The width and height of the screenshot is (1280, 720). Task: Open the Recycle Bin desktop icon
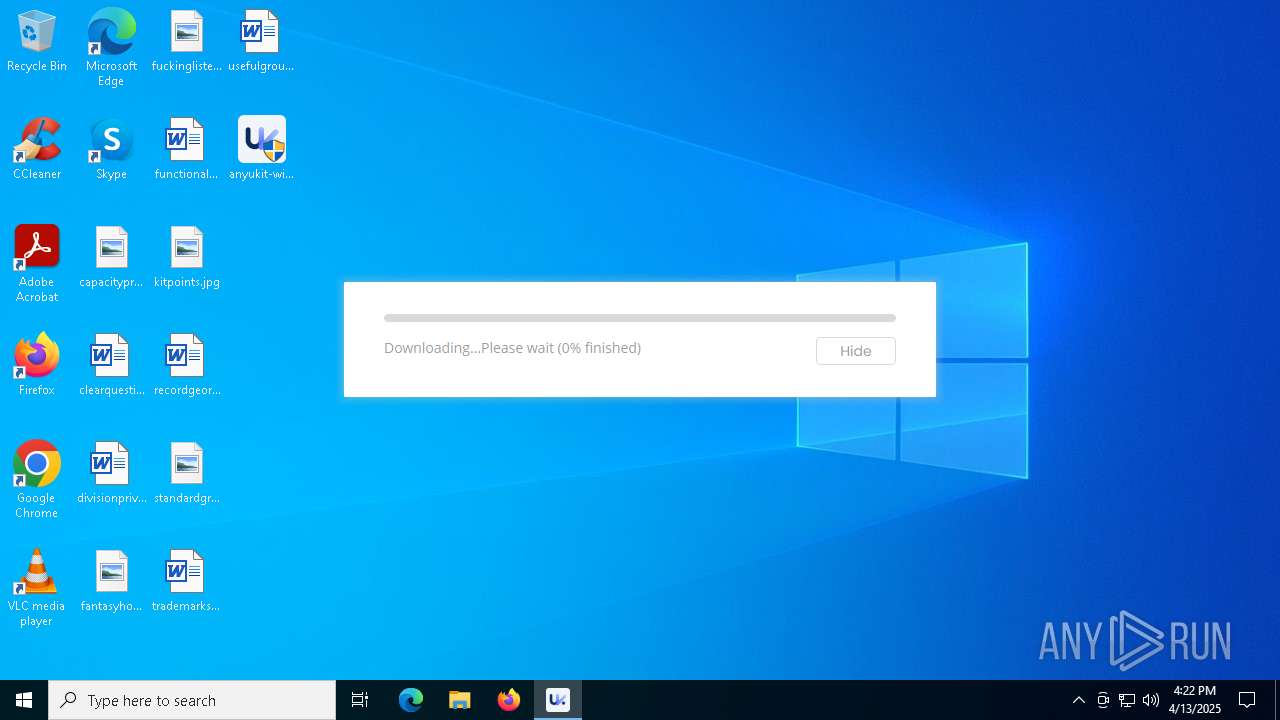coord(37,41)
